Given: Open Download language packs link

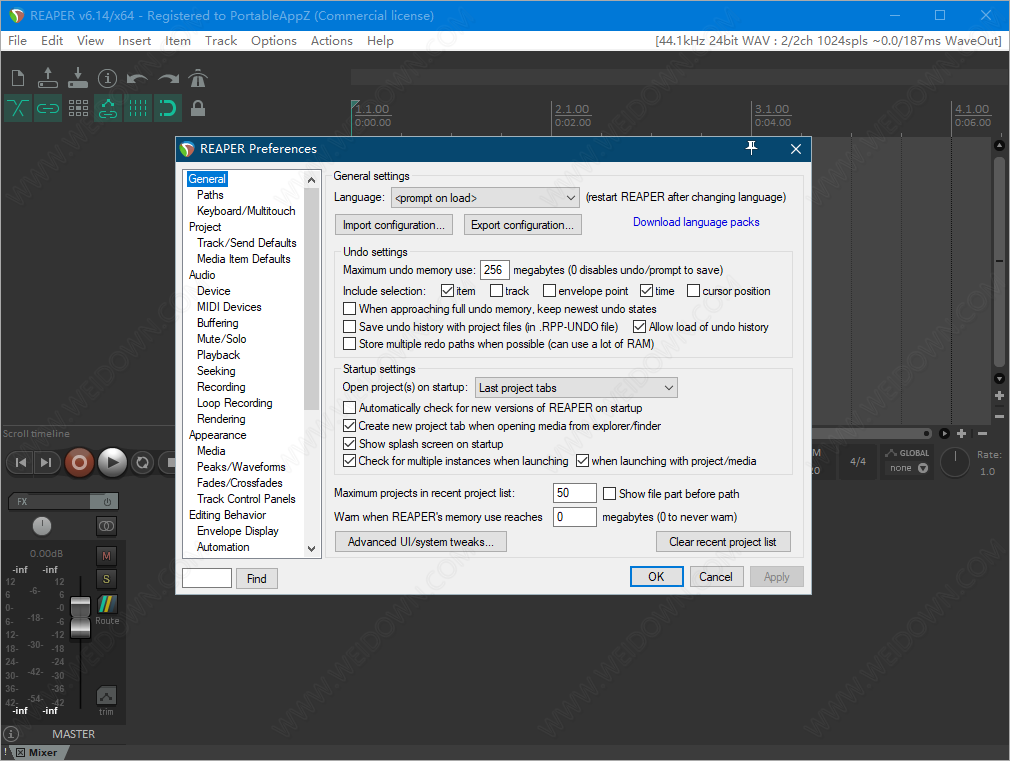Looking at the screenshot, I should [696, 222].
